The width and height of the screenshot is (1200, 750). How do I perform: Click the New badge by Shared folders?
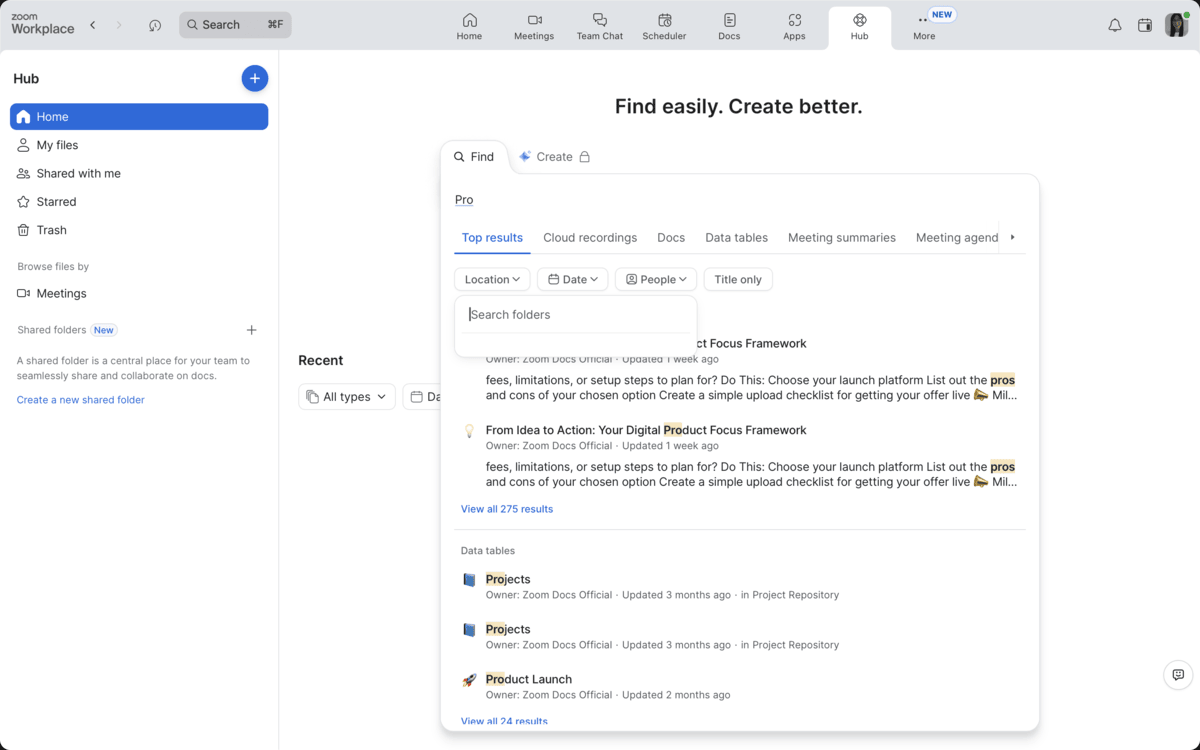[x=104, y=330]
